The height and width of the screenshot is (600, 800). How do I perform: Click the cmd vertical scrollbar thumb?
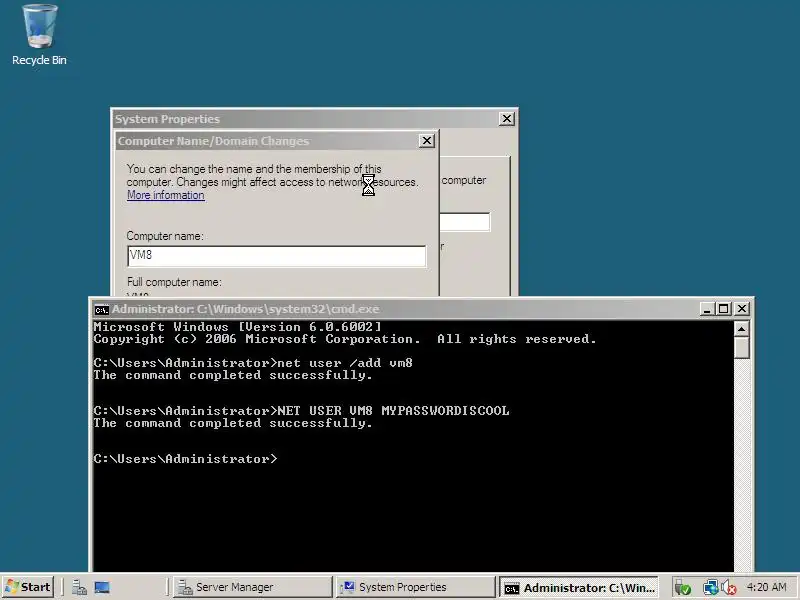741,348
